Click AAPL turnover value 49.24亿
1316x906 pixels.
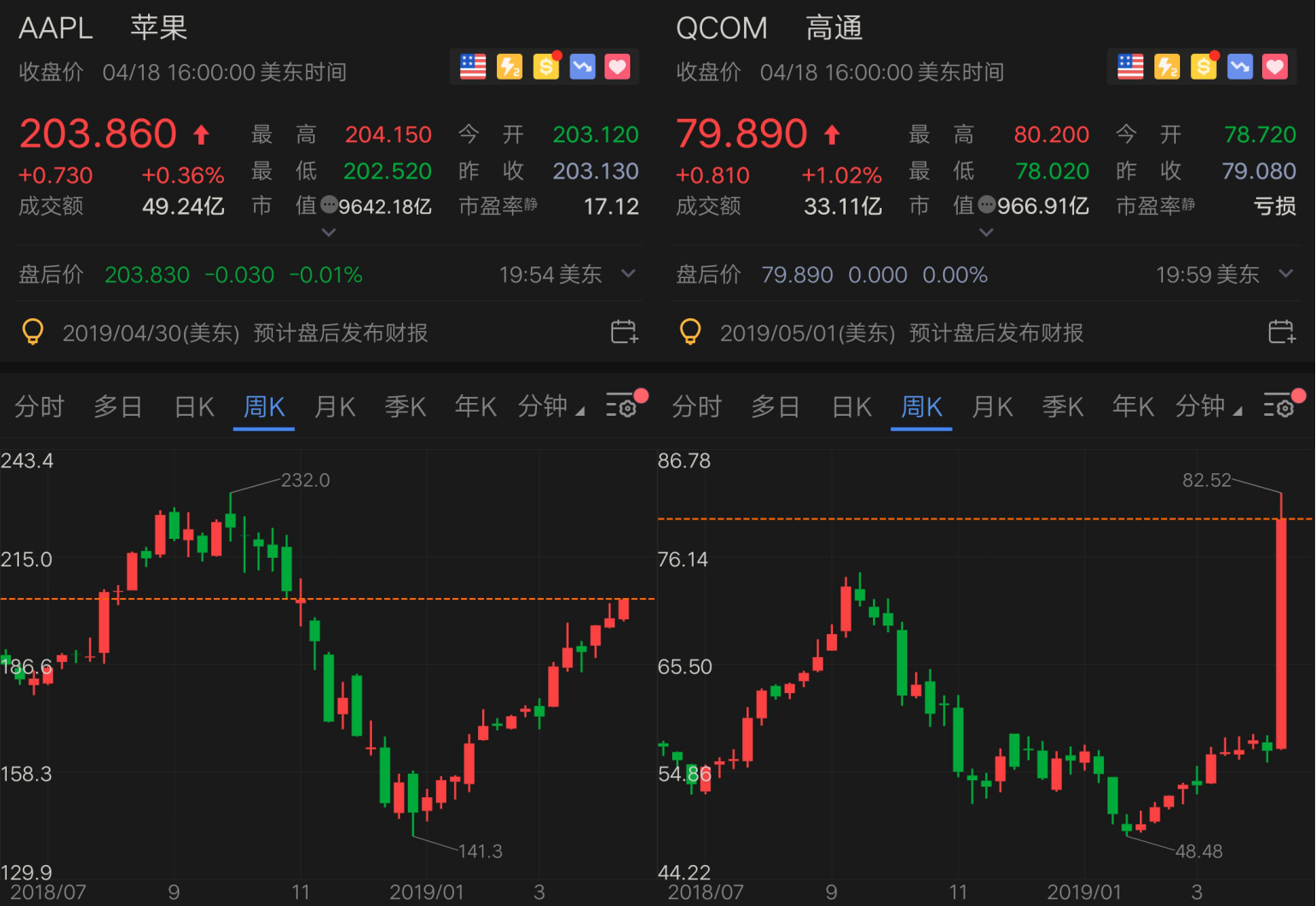(183, 206)
